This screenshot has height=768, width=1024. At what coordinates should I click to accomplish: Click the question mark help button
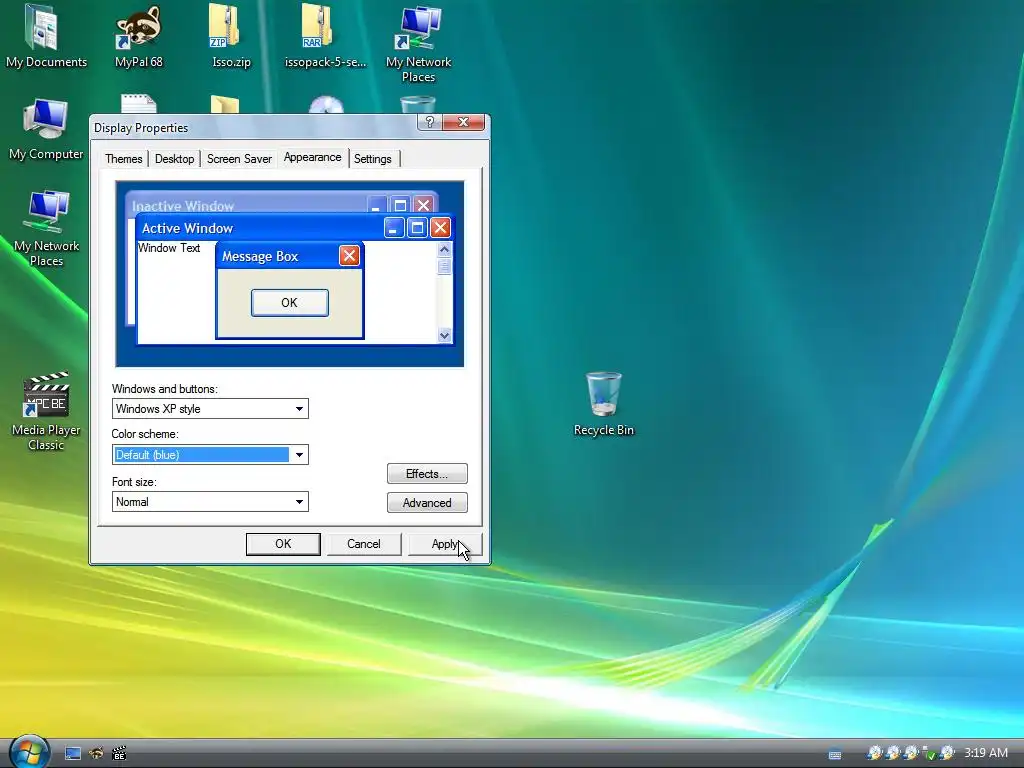(x=429, y=122)
